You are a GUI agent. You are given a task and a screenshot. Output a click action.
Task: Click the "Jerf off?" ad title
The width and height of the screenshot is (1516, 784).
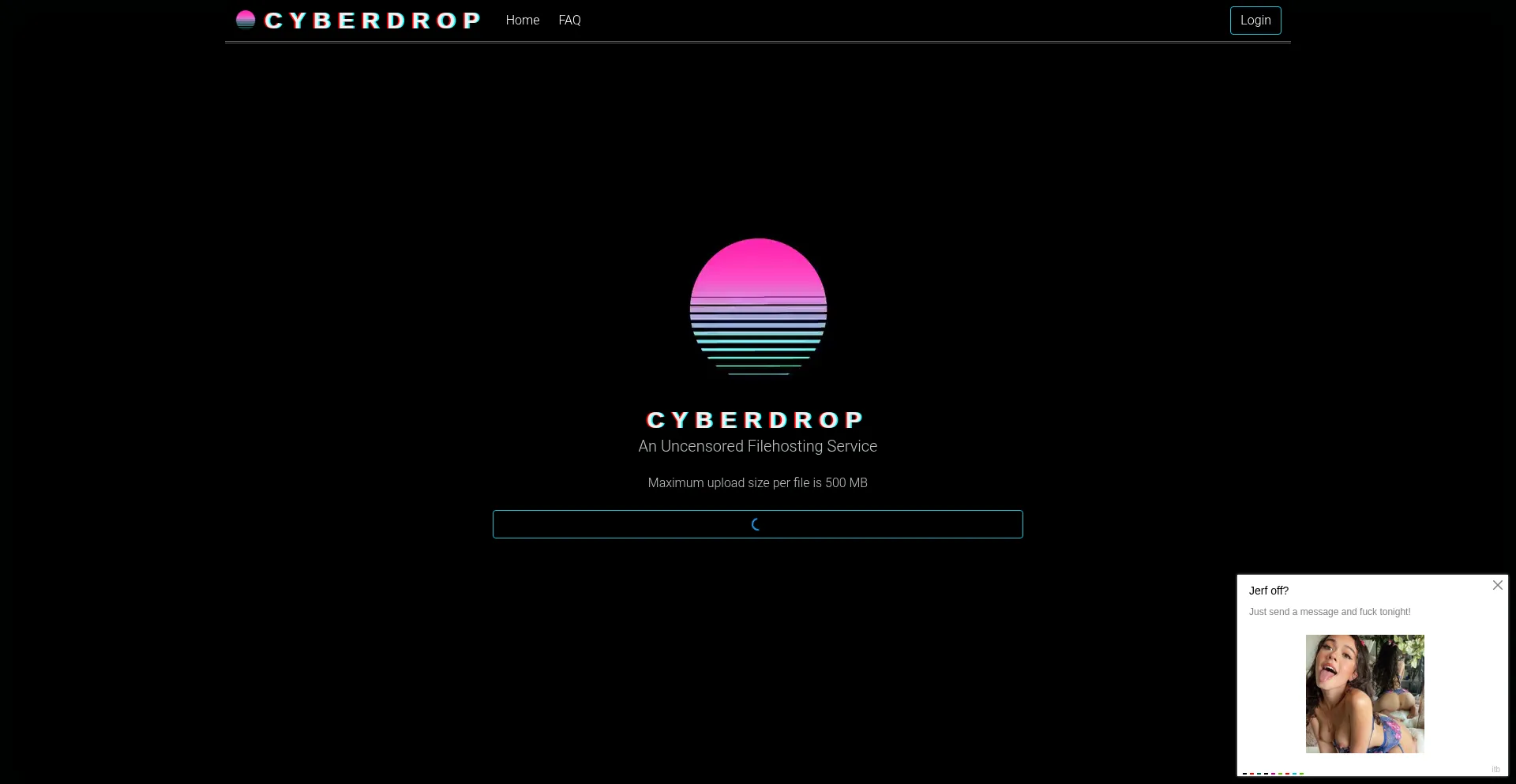(1269, 591)
